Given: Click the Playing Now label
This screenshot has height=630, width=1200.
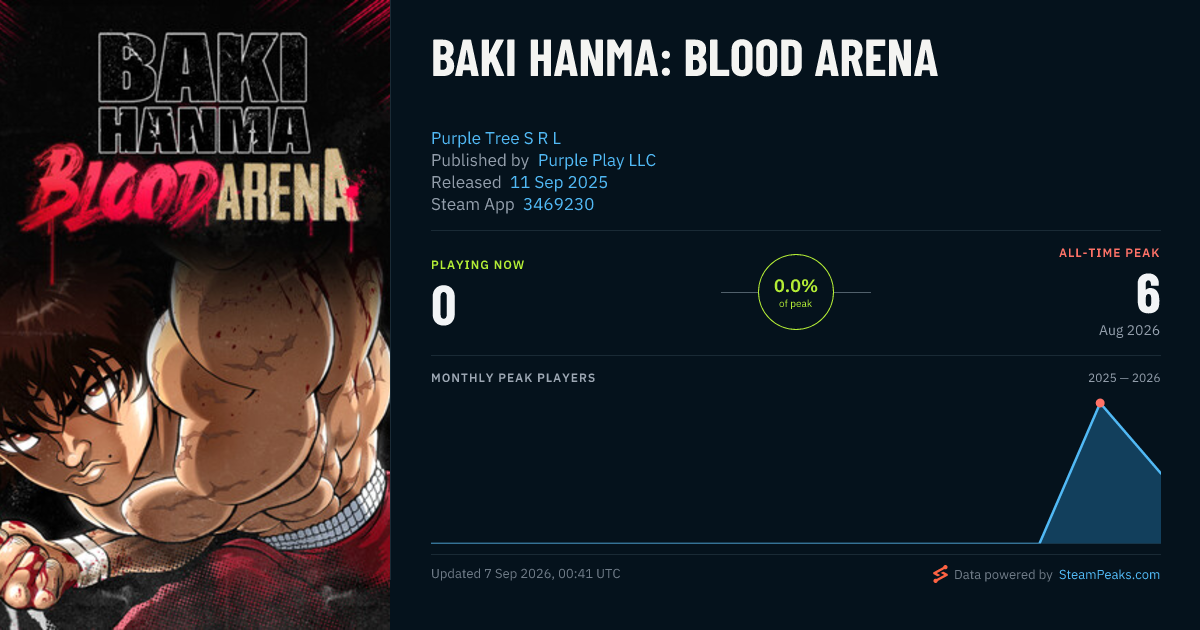Looking at the screenshot, I should (478, 265).
